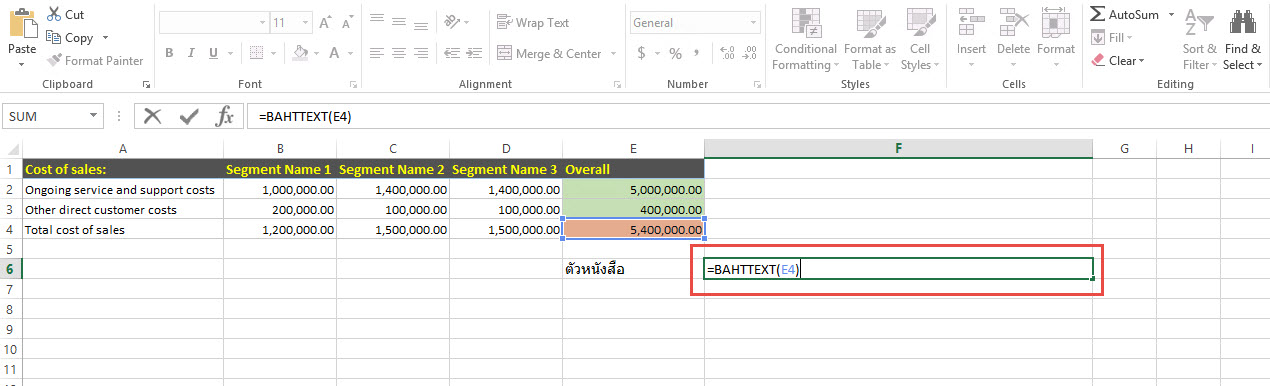Click the Name Box showing SUM
This screenshot has width=1270, height=386.
(51, 116)
